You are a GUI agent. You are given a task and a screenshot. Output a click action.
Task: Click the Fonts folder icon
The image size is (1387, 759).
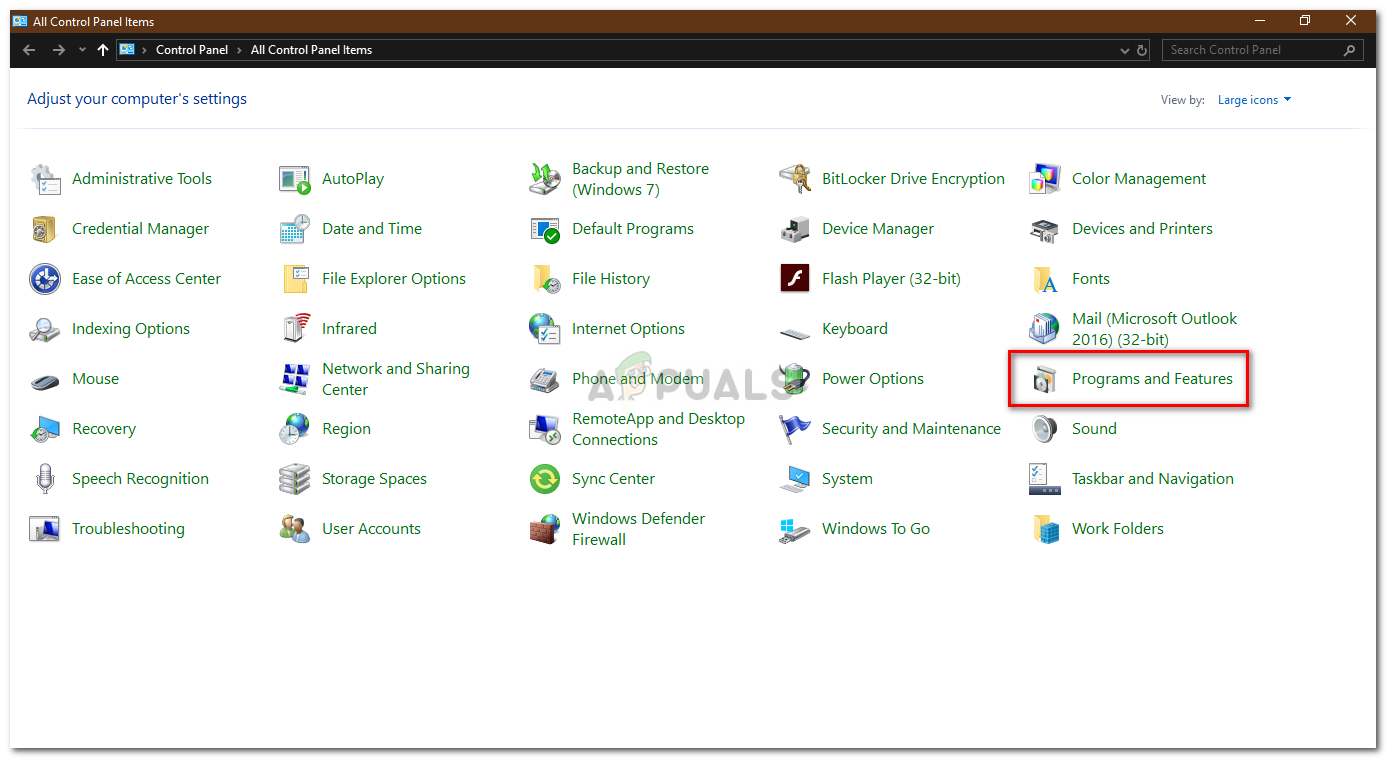[1045, 279]
